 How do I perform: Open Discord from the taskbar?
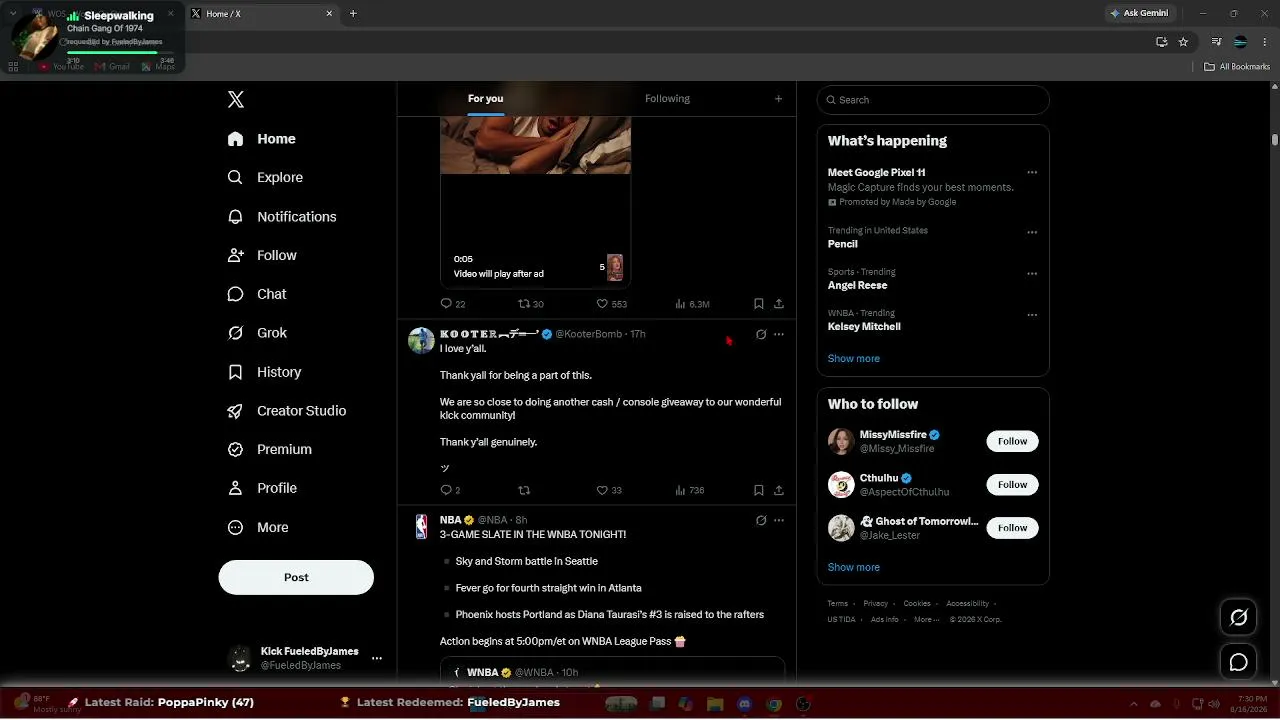744,704
